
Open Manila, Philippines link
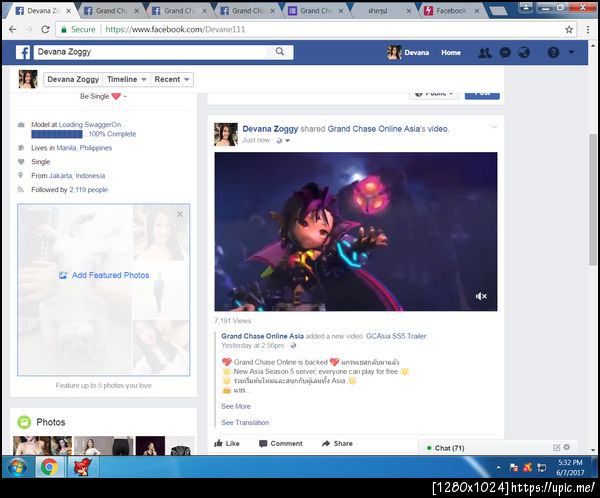[84, 148]
